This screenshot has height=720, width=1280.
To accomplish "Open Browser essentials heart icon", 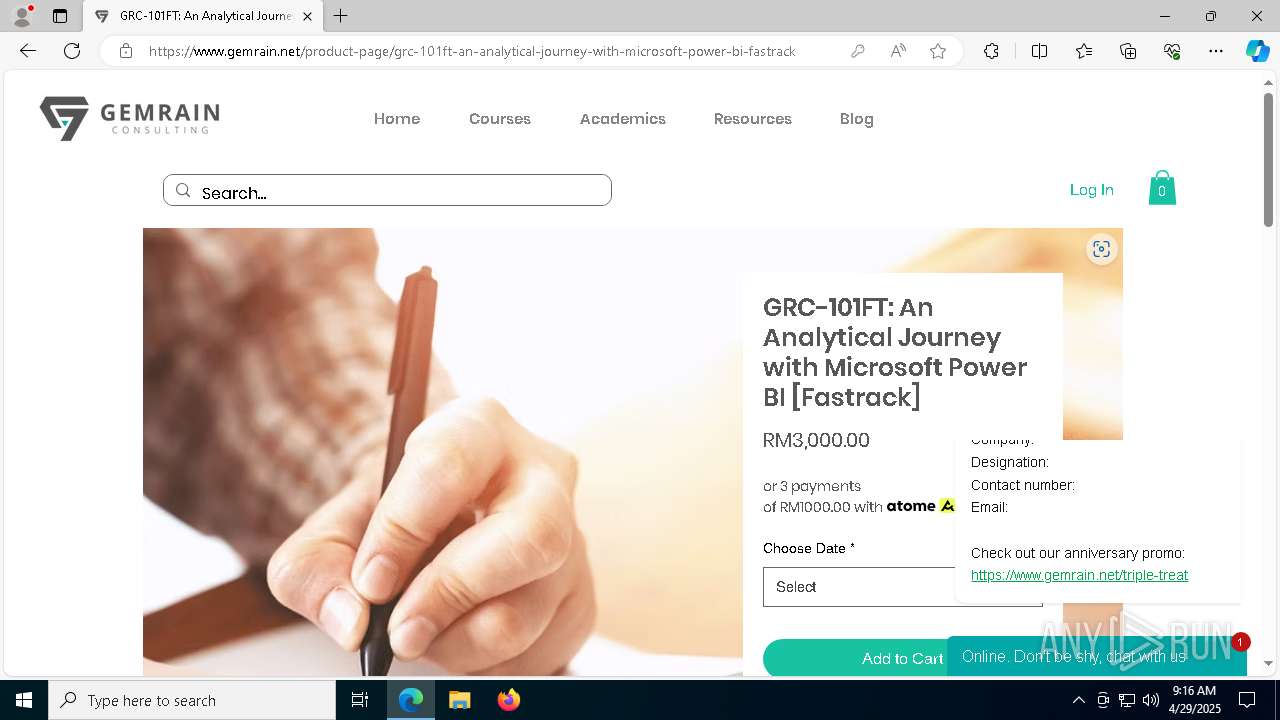I will tap(1172, 51).
